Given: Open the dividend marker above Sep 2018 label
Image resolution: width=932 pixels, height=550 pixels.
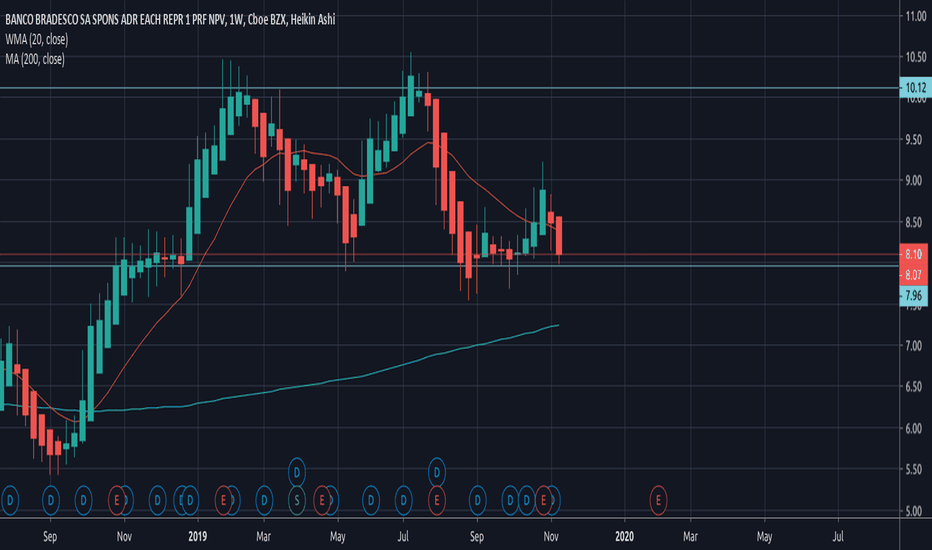Looking at the screenshot, I should pos(51,501).
